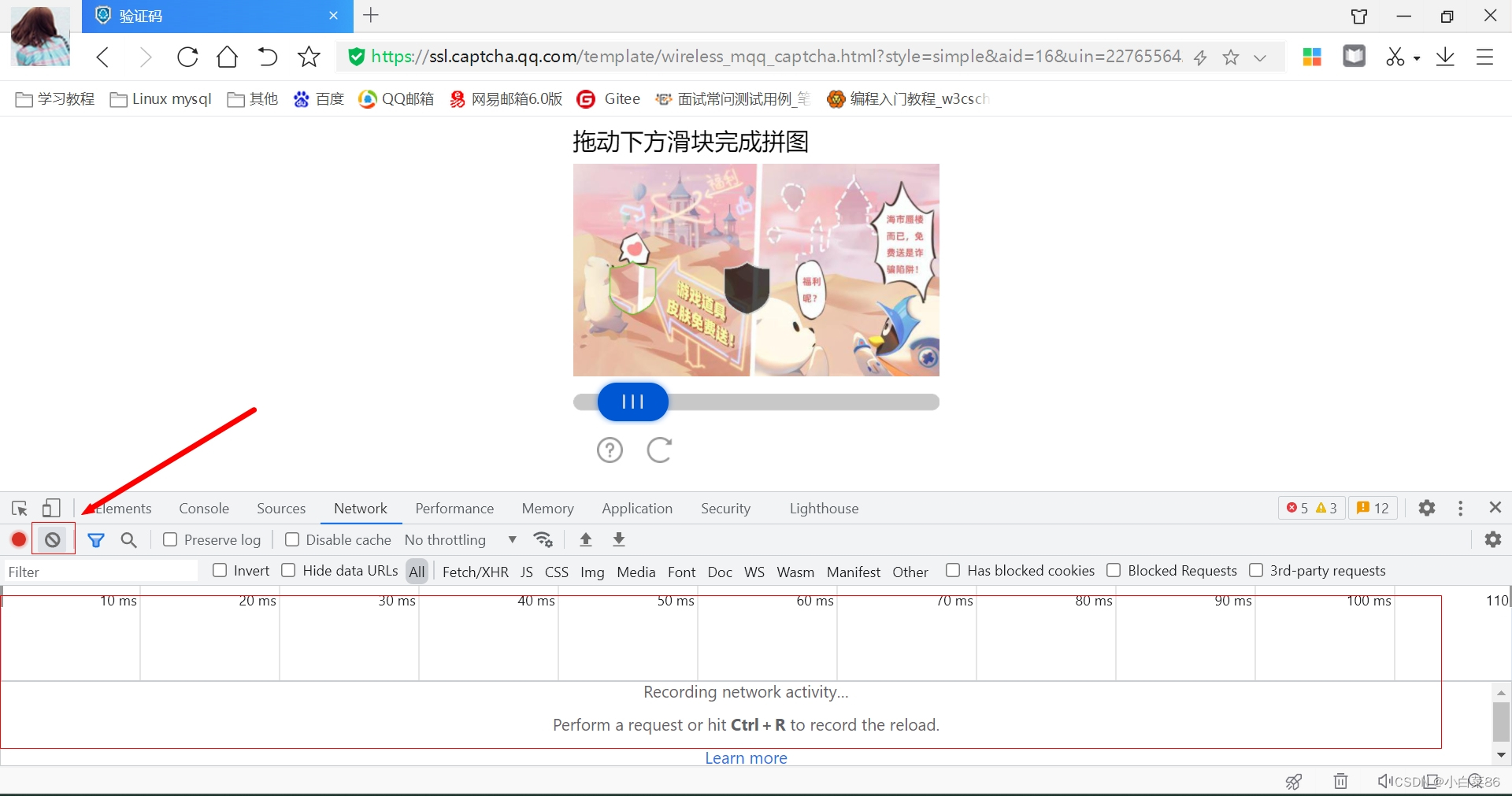Open the Gitee bookmark

[609, 99]
